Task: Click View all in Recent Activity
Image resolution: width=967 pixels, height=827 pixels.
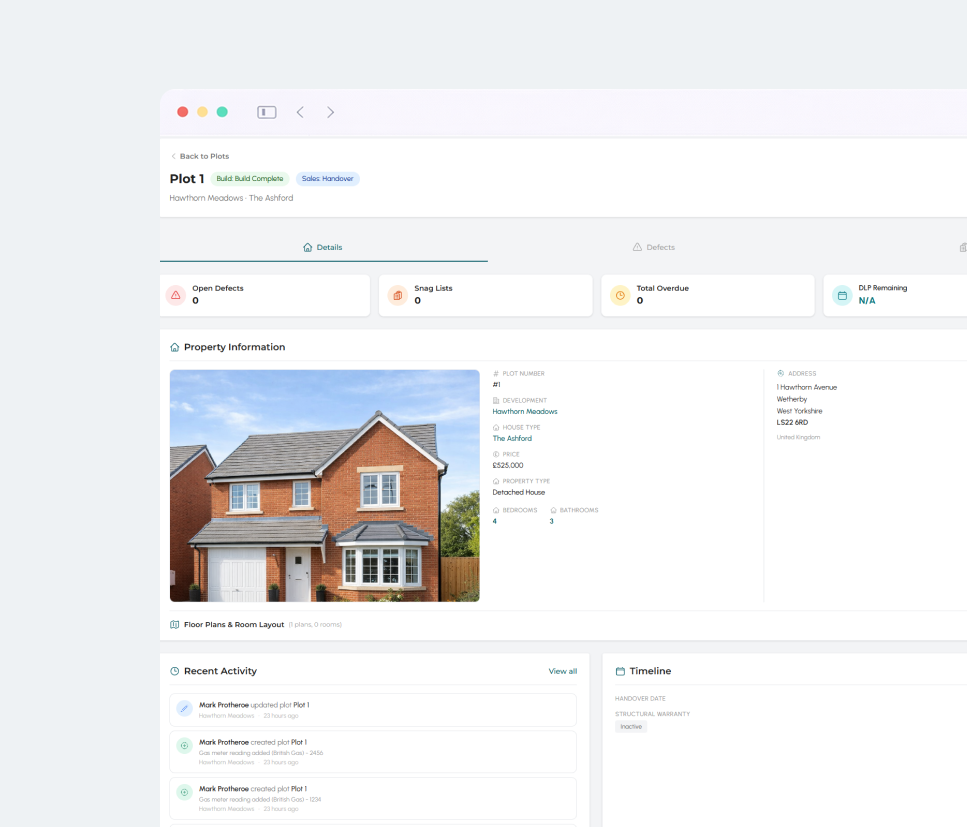Action: pyautogui.click(x=562, y=671)
